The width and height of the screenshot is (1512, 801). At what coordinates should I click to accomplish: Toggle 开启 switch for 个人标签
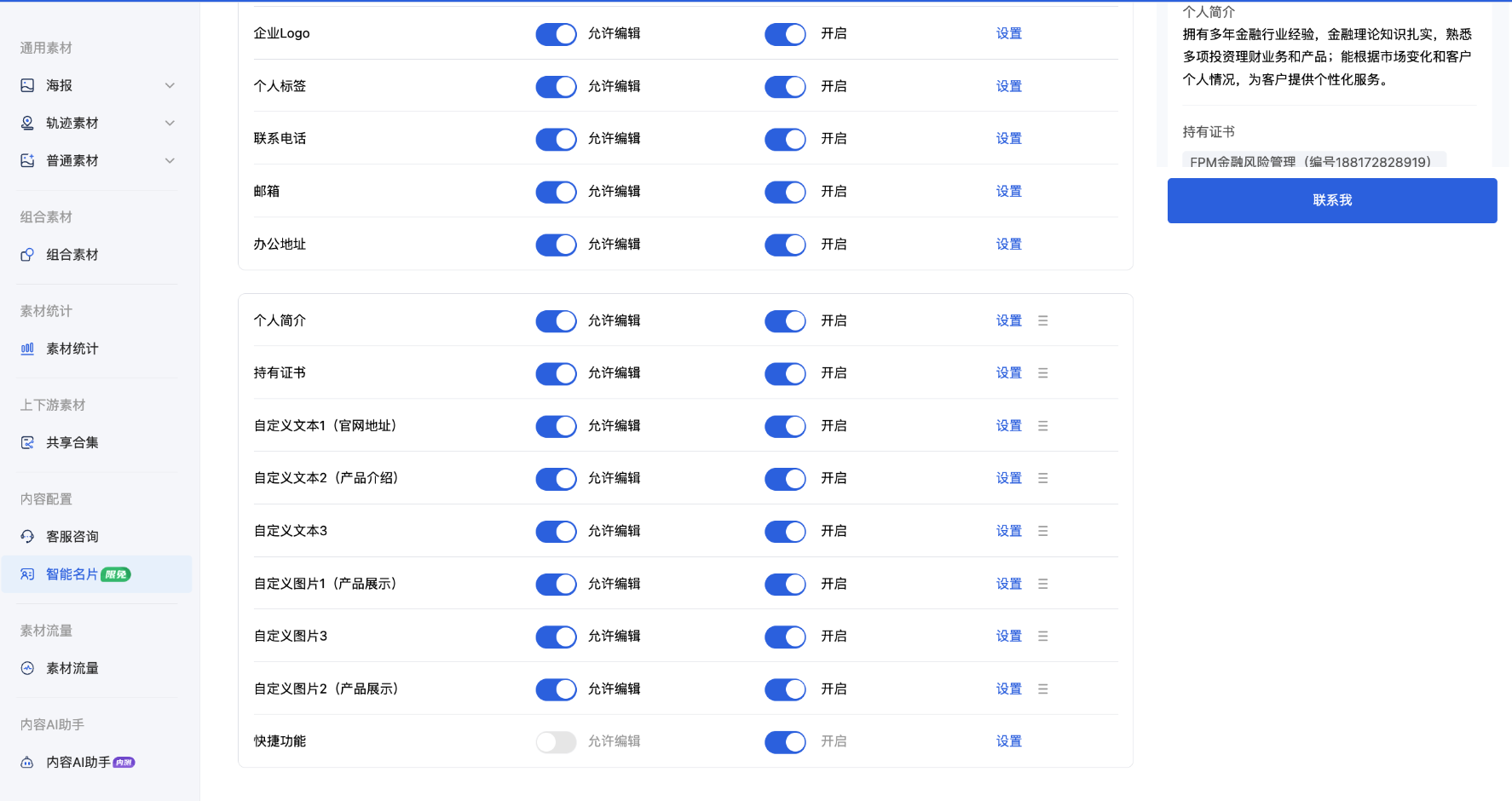[785, 87]
